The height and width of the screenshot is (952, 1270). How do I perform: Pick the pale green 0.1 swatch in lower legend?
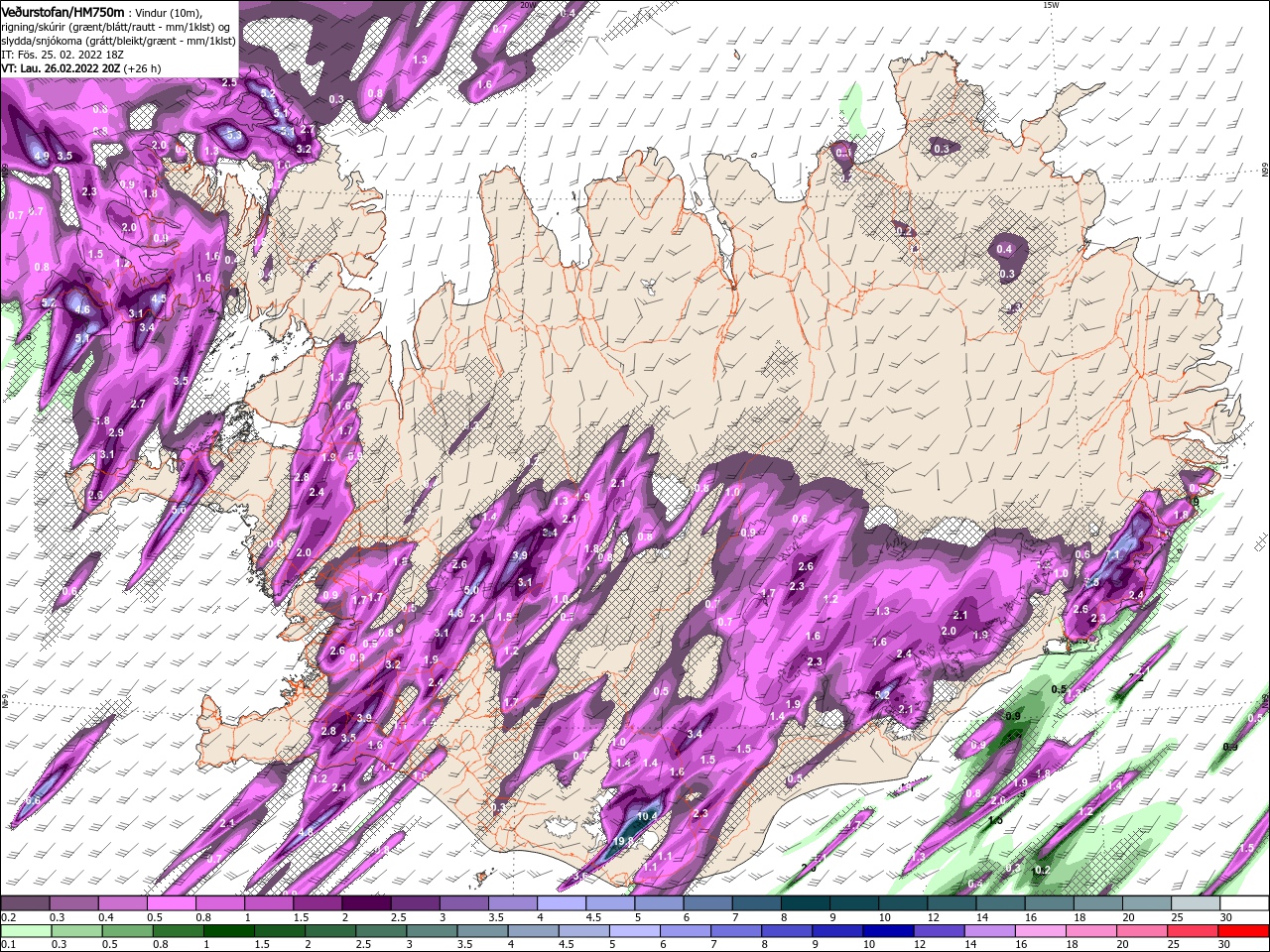click(25, 930)
